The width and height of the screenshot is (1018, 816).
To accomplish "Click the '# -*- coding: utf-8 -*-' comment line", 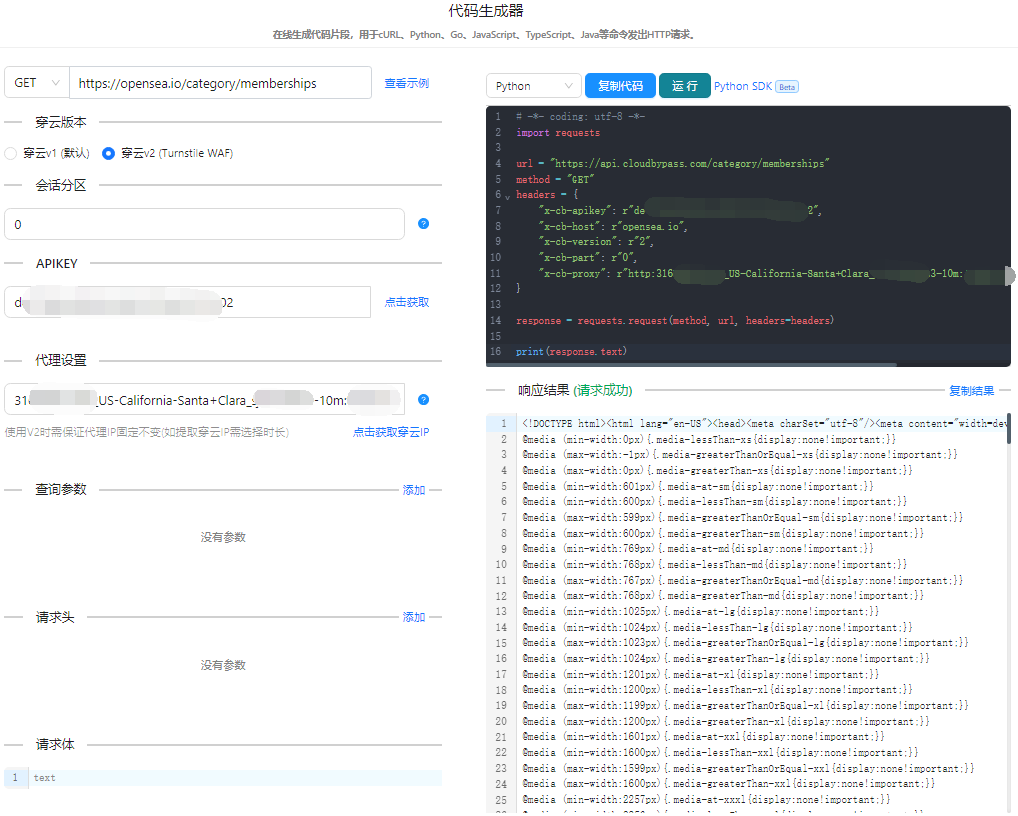I will 580,117.
